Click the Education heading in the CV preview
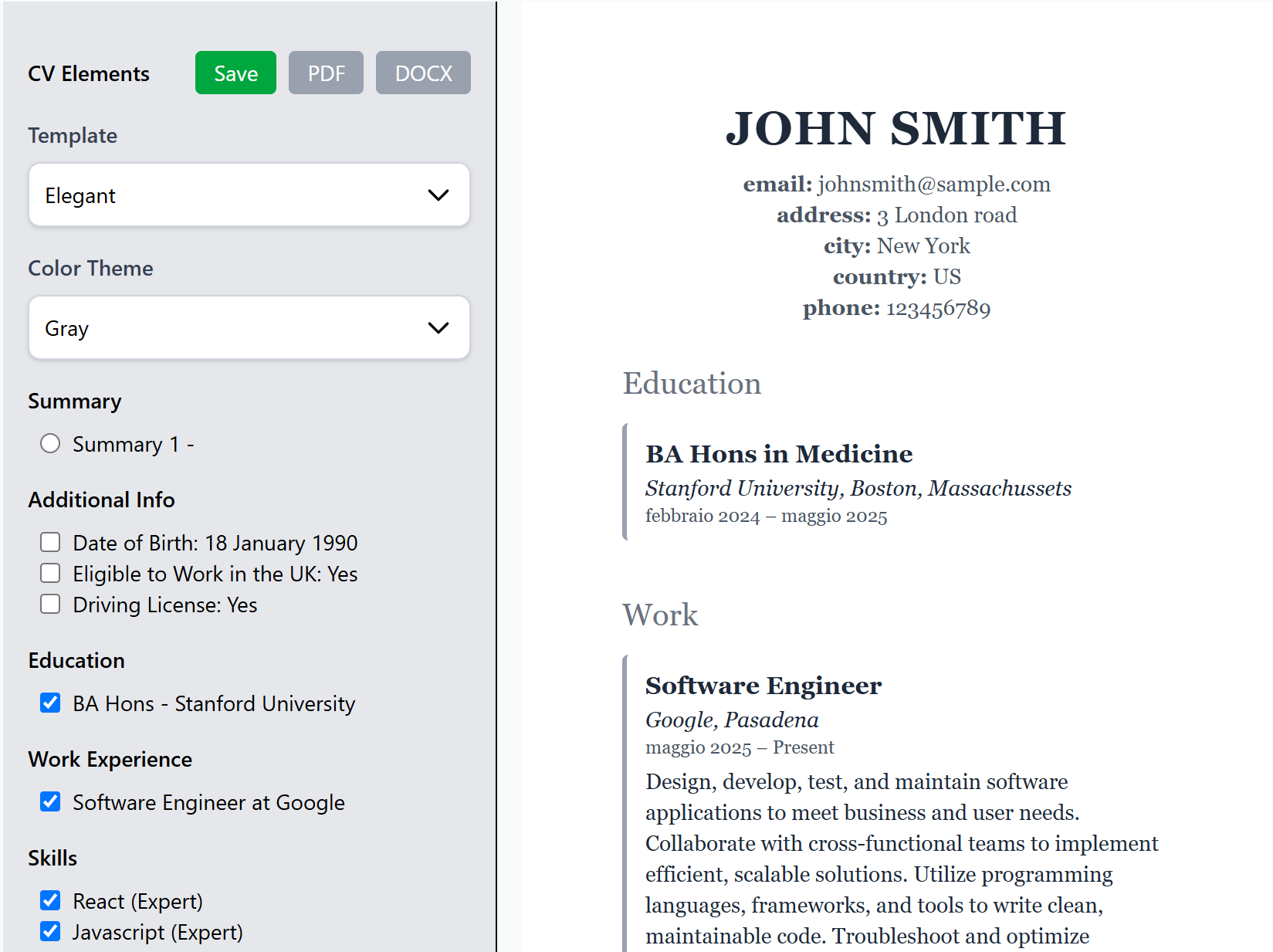1273x952 pixels. pyautogui.click(x=692, y=383)
